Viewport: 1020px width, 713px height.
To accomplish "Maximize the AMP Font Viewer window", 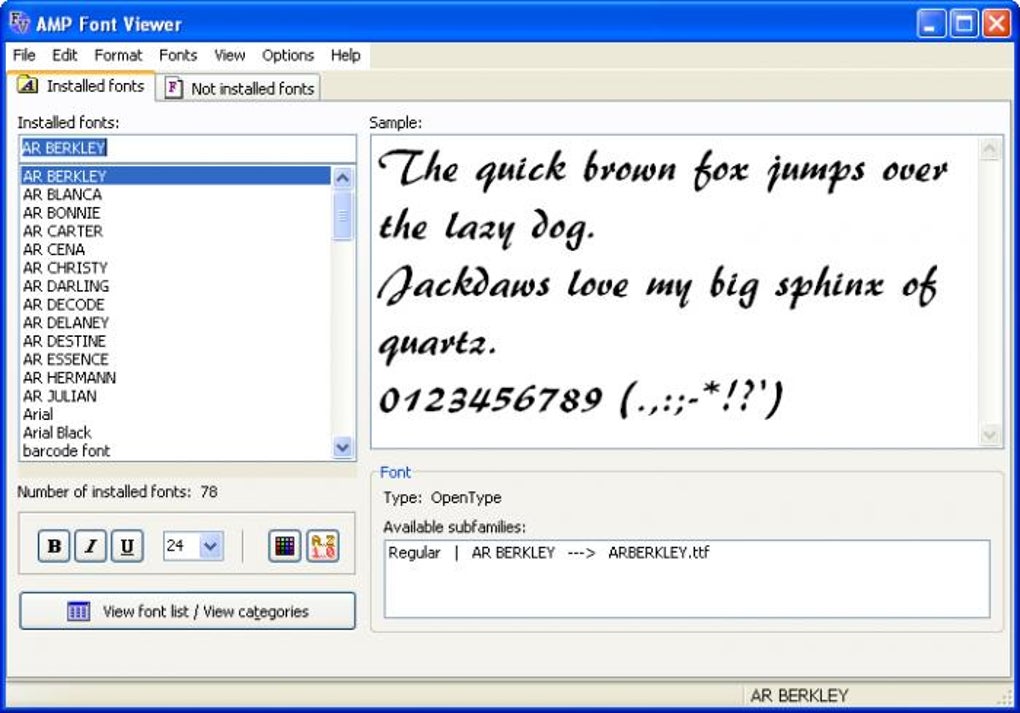I will [963, 24].
